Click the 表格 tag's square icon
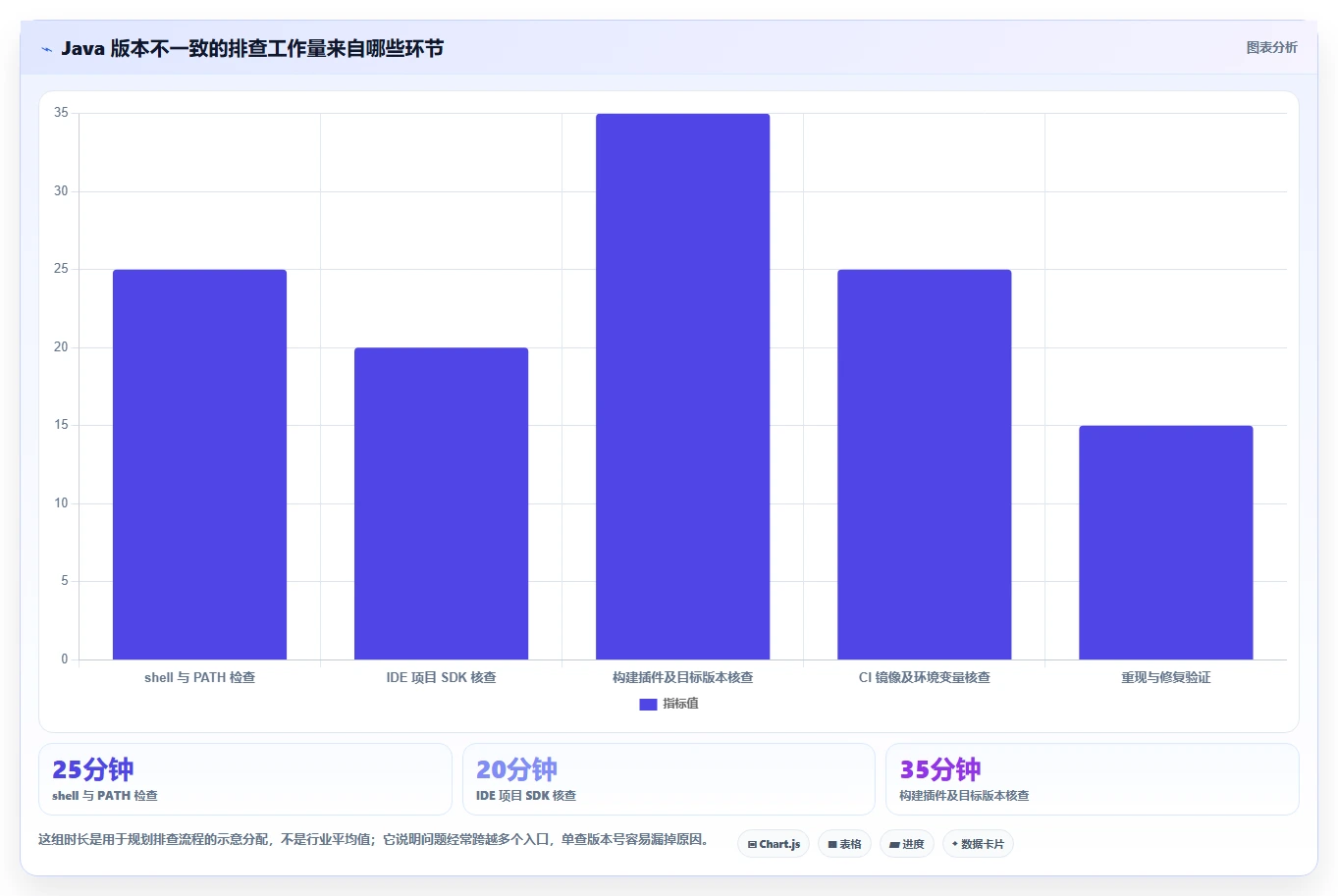The height and width of the screenshot is (896, 1338). 832,845
